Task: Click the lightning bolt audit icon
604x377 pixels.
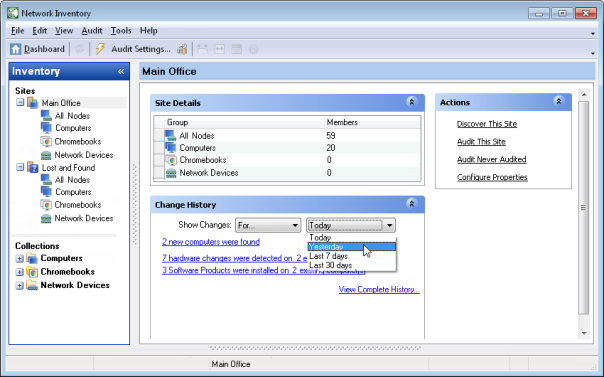Action: tap(100, 49)
